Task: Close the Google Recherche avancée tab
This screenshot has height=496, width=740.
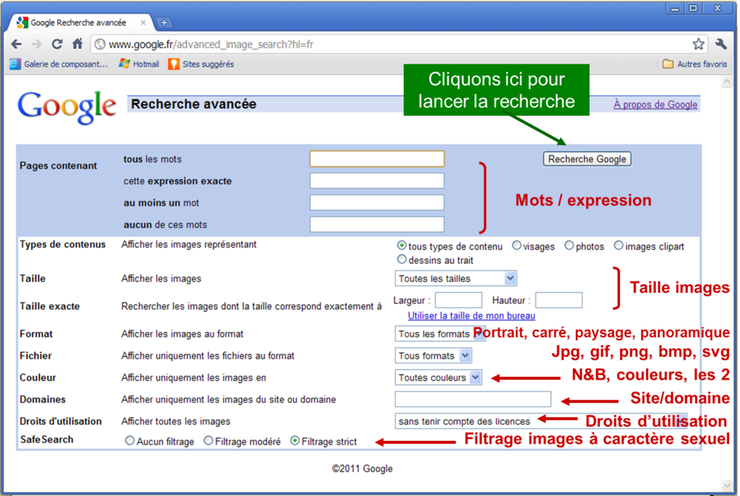Action: (143, 22)
